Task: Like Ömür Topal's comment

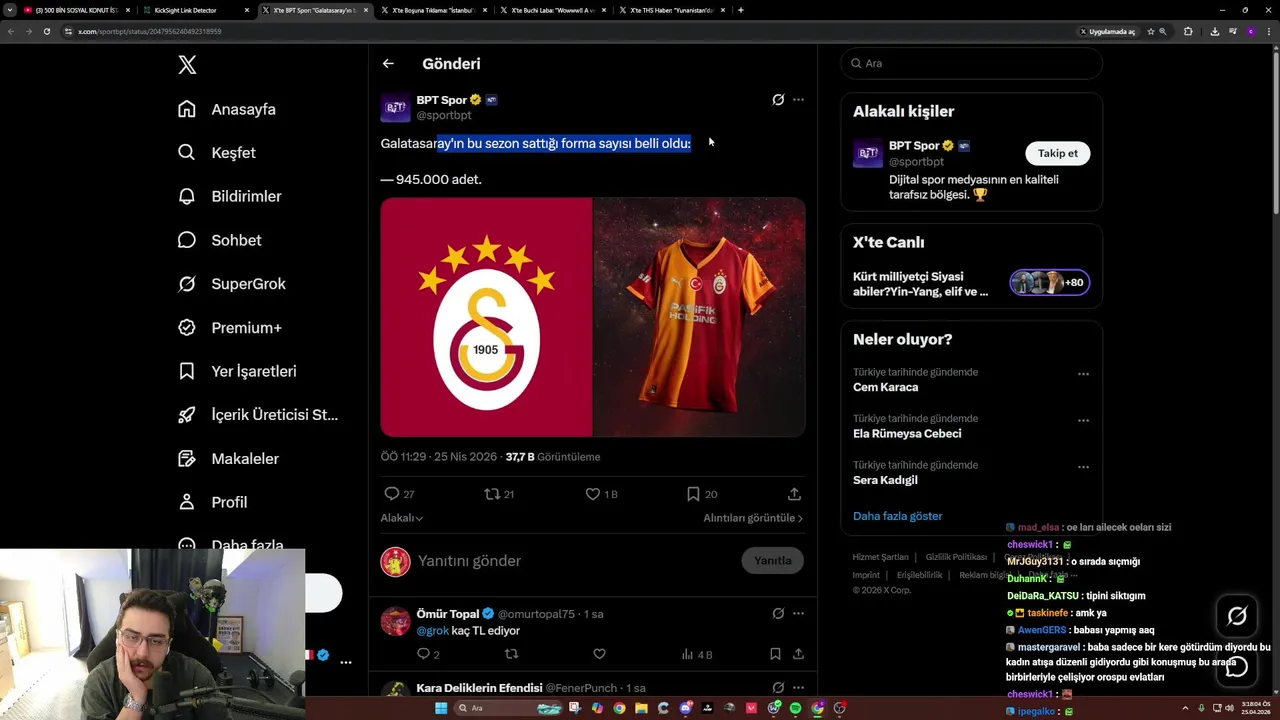Action: click(599, 654)
